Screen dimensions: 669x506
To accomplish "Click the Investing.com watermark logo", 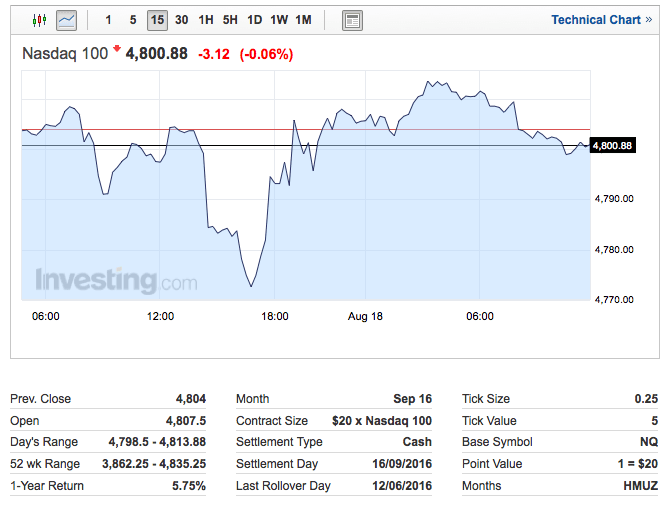I will [x=116, y=280].
